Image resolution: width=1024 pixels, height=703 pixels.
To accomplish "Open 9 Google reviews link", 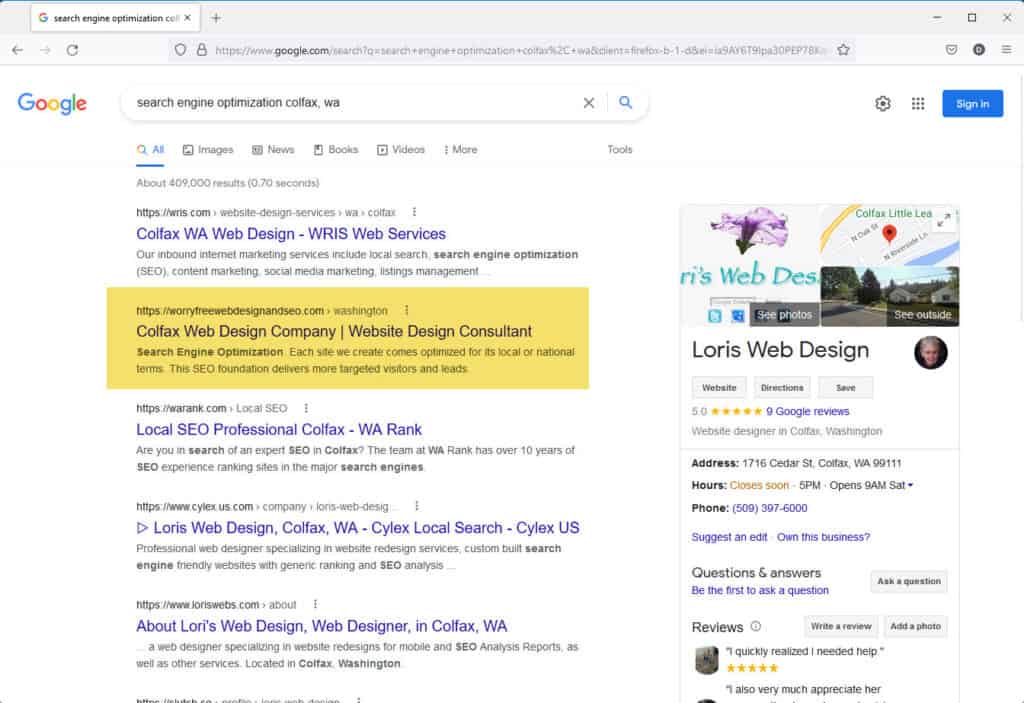I will coord(807,412).
